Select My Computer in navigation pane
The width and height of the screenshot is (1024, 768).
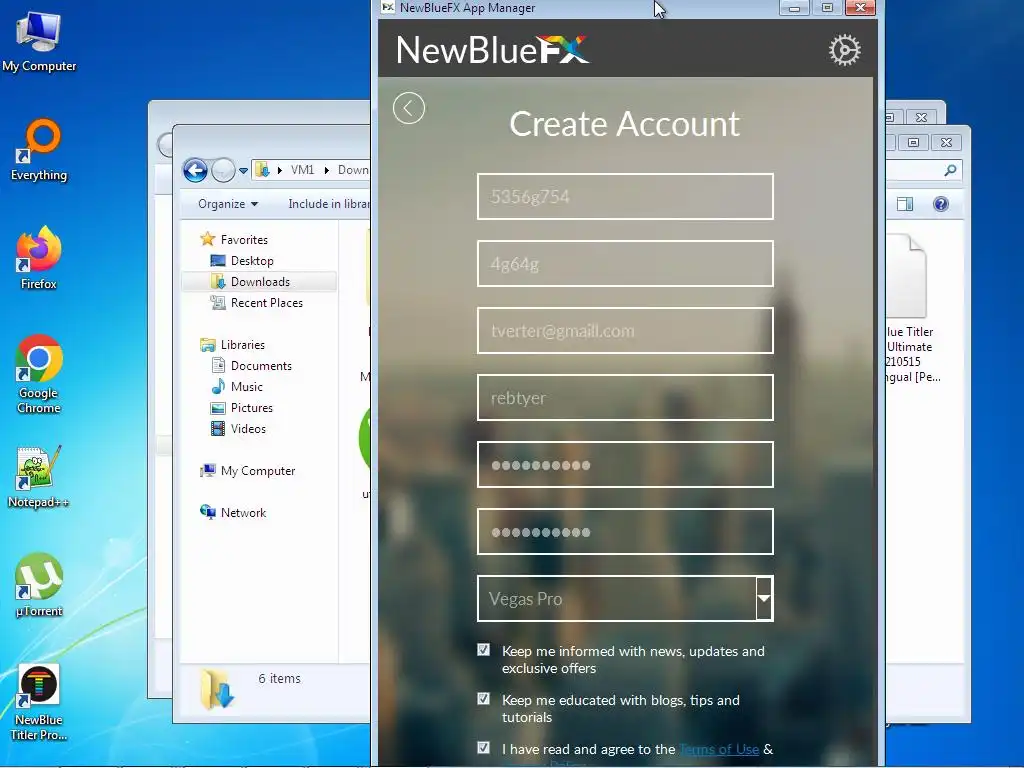click(x=257, y=471)
